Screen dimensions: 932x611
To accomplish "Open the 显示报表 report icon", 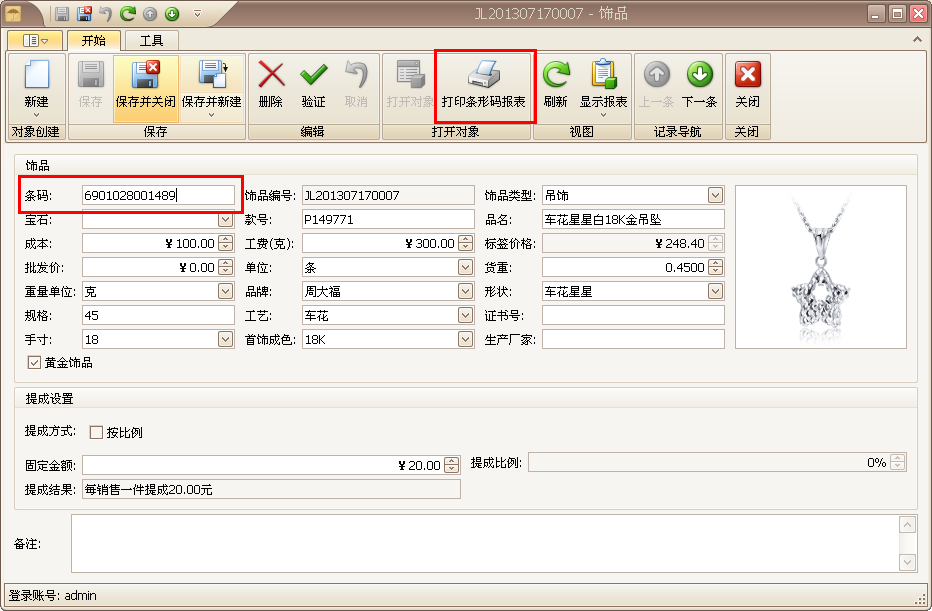I will (603, 76).
